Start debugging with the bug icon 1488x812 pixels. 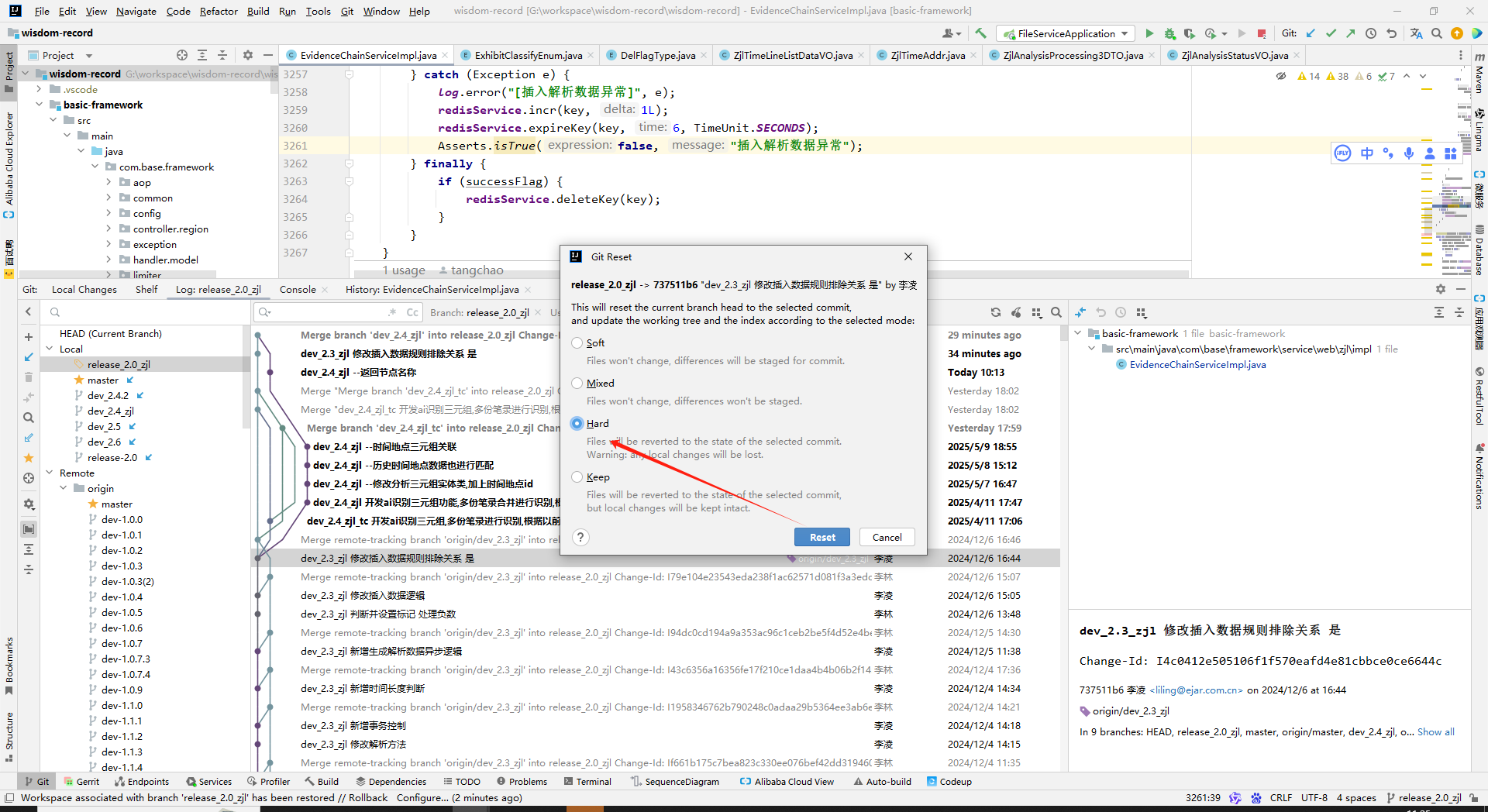tap(1169, 33)
